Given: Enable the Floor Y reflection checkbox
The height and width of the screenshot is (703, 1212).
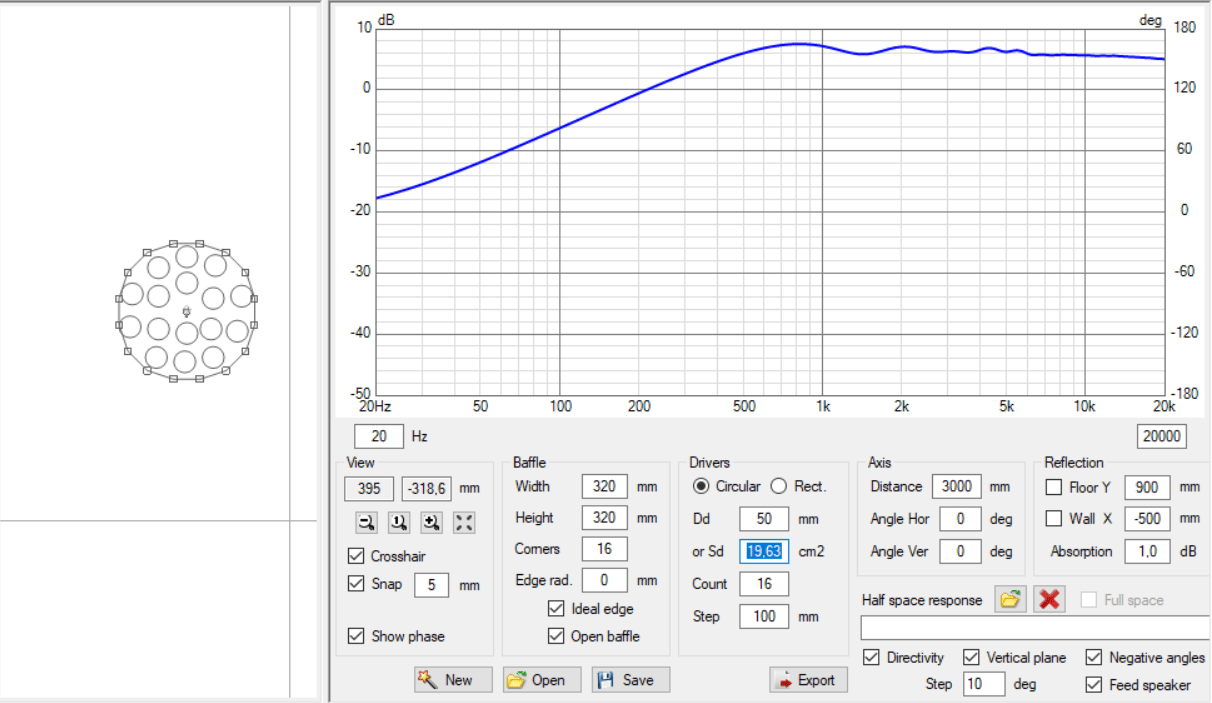Looking at the screenshot, I should click(x=1053, y=487).
